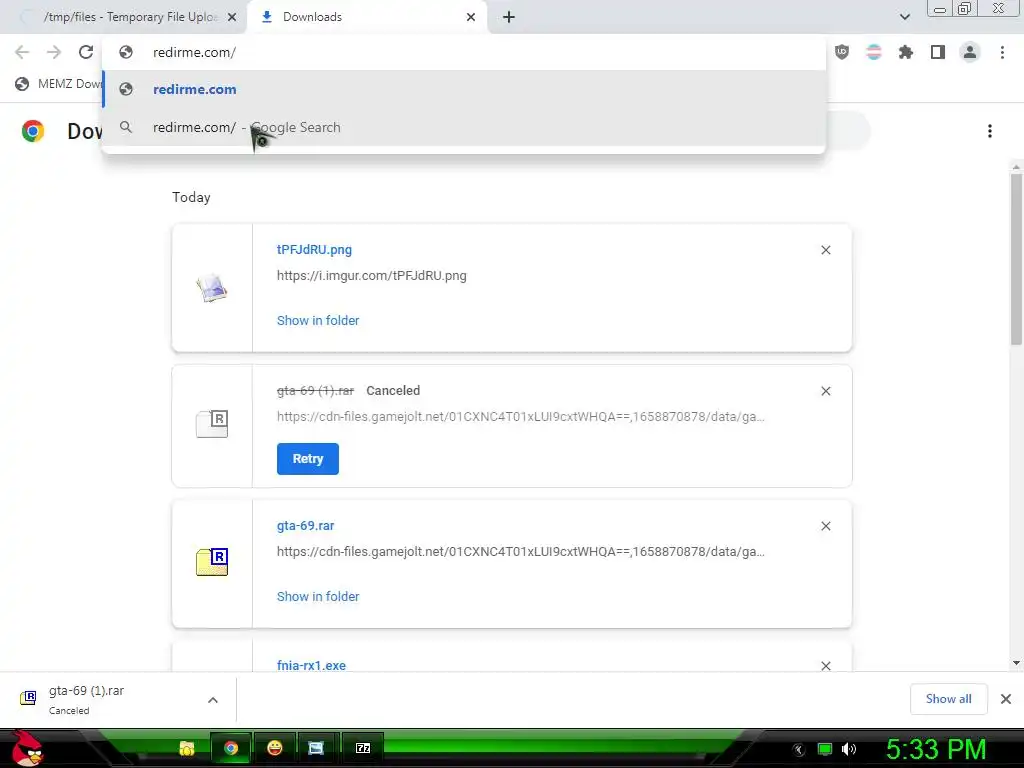
Task: Open the gta-69.rar file link
Action: coord(306,526)
